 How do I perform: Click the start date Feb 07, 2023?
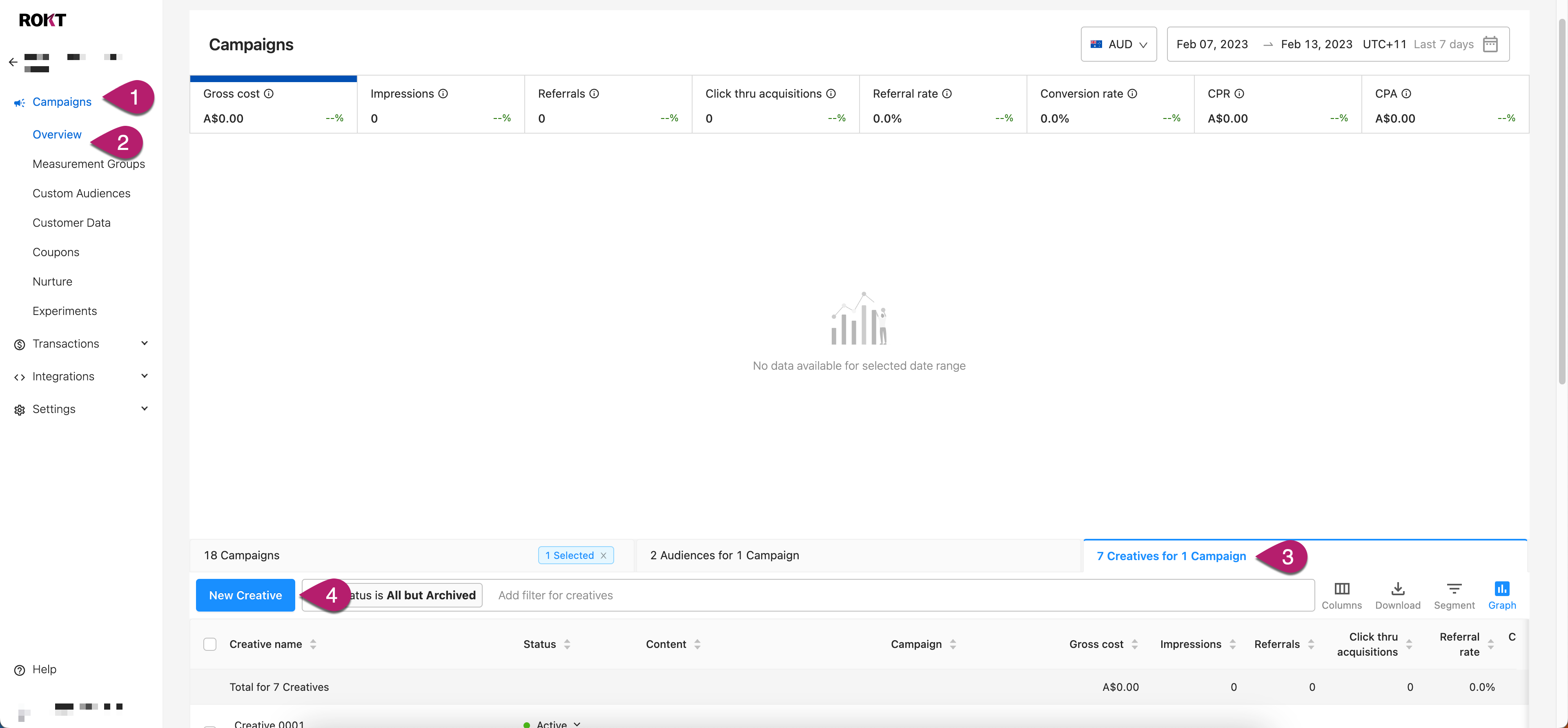(1212, 44)
